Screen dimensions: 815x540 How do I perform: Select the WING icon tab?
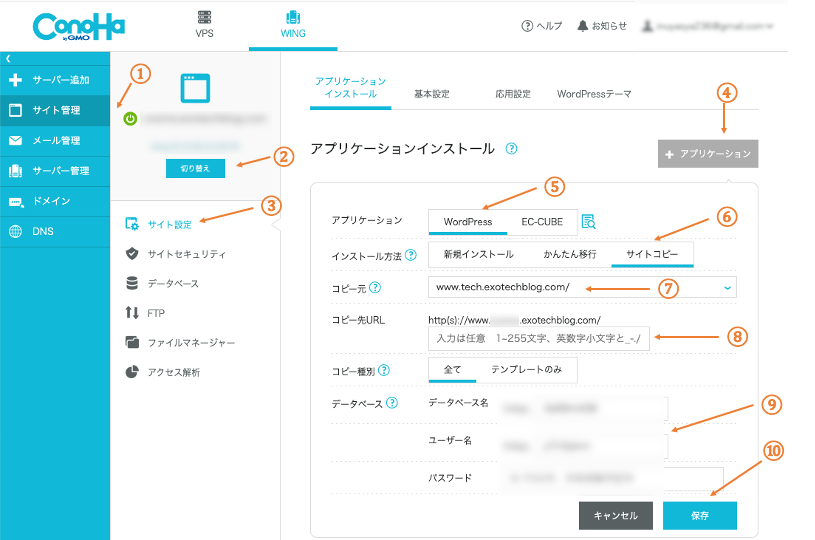point(293,24)
